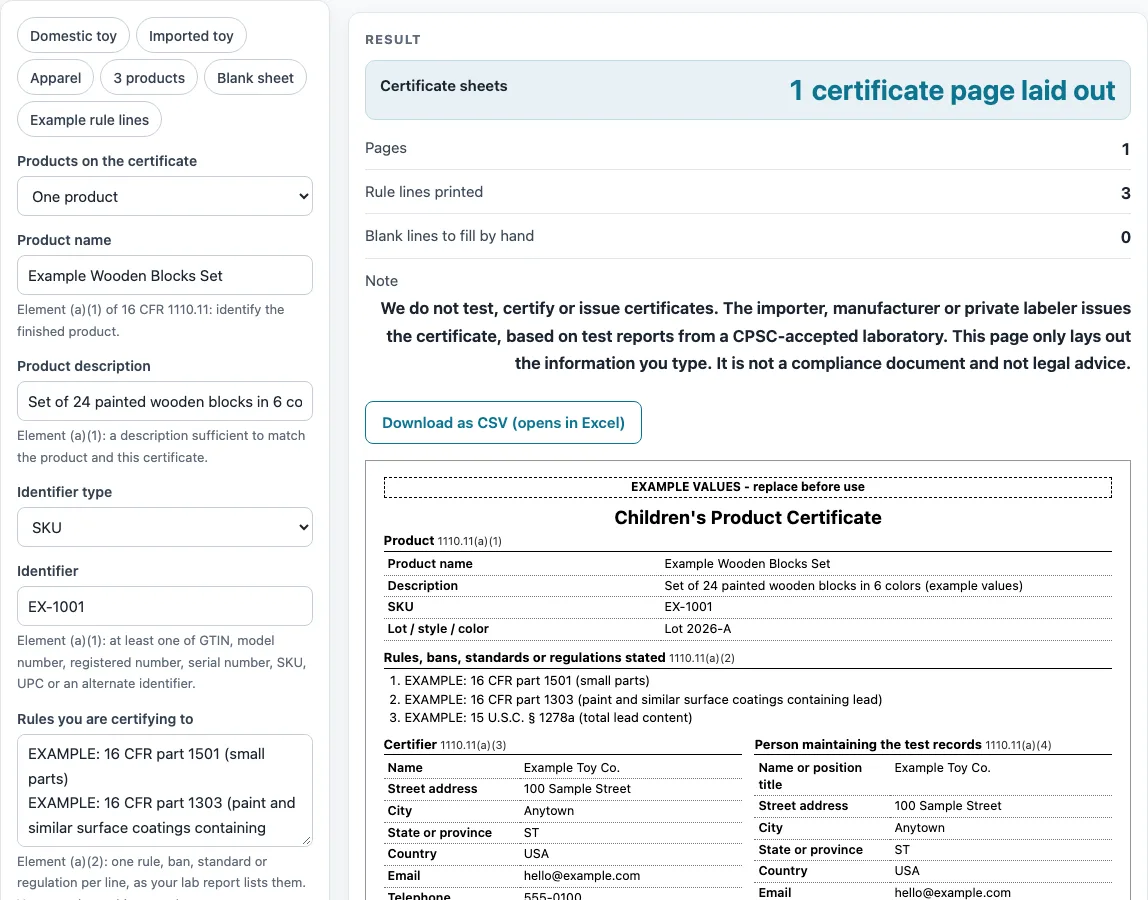Select 'Example Wooden Blocks Set' in the certificate table
Screen dimensions: 1148x900
click(747, 564)
